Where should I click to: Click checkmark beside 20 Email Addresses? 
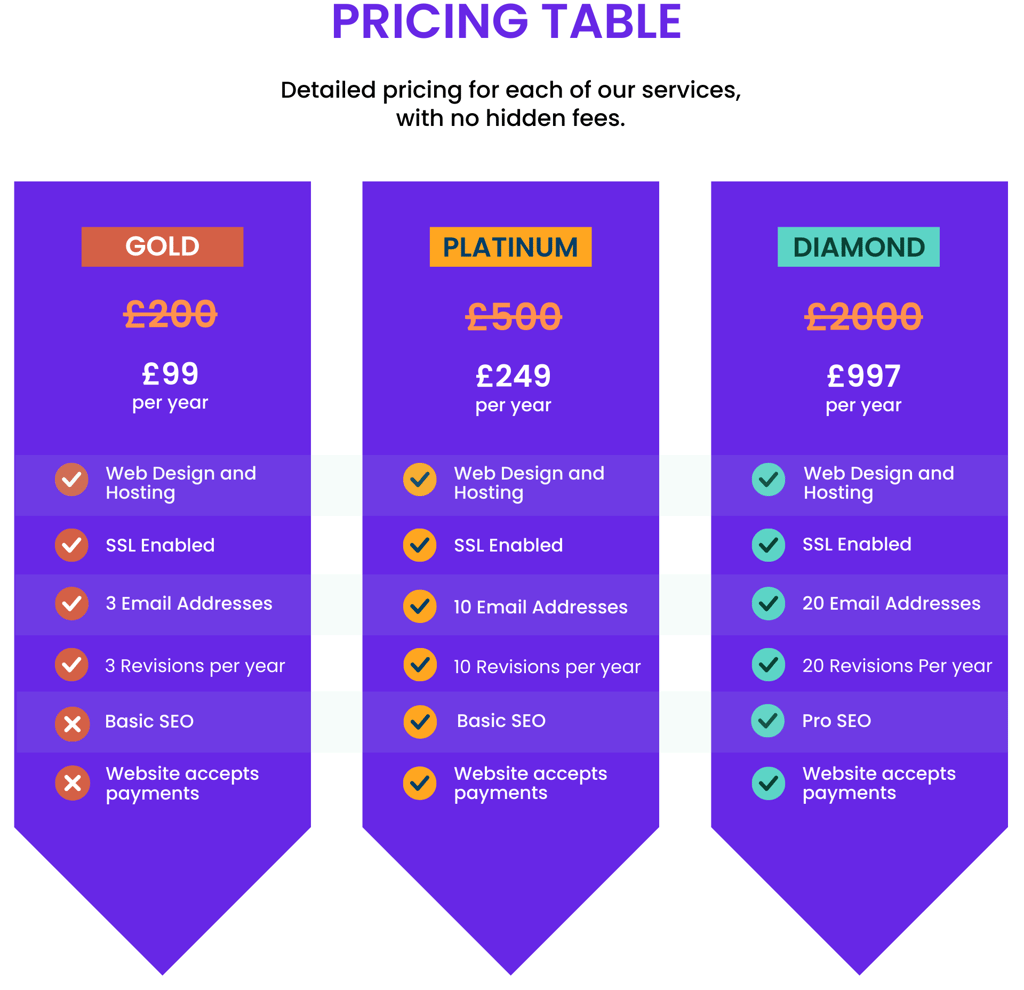[x=769, y=603]
